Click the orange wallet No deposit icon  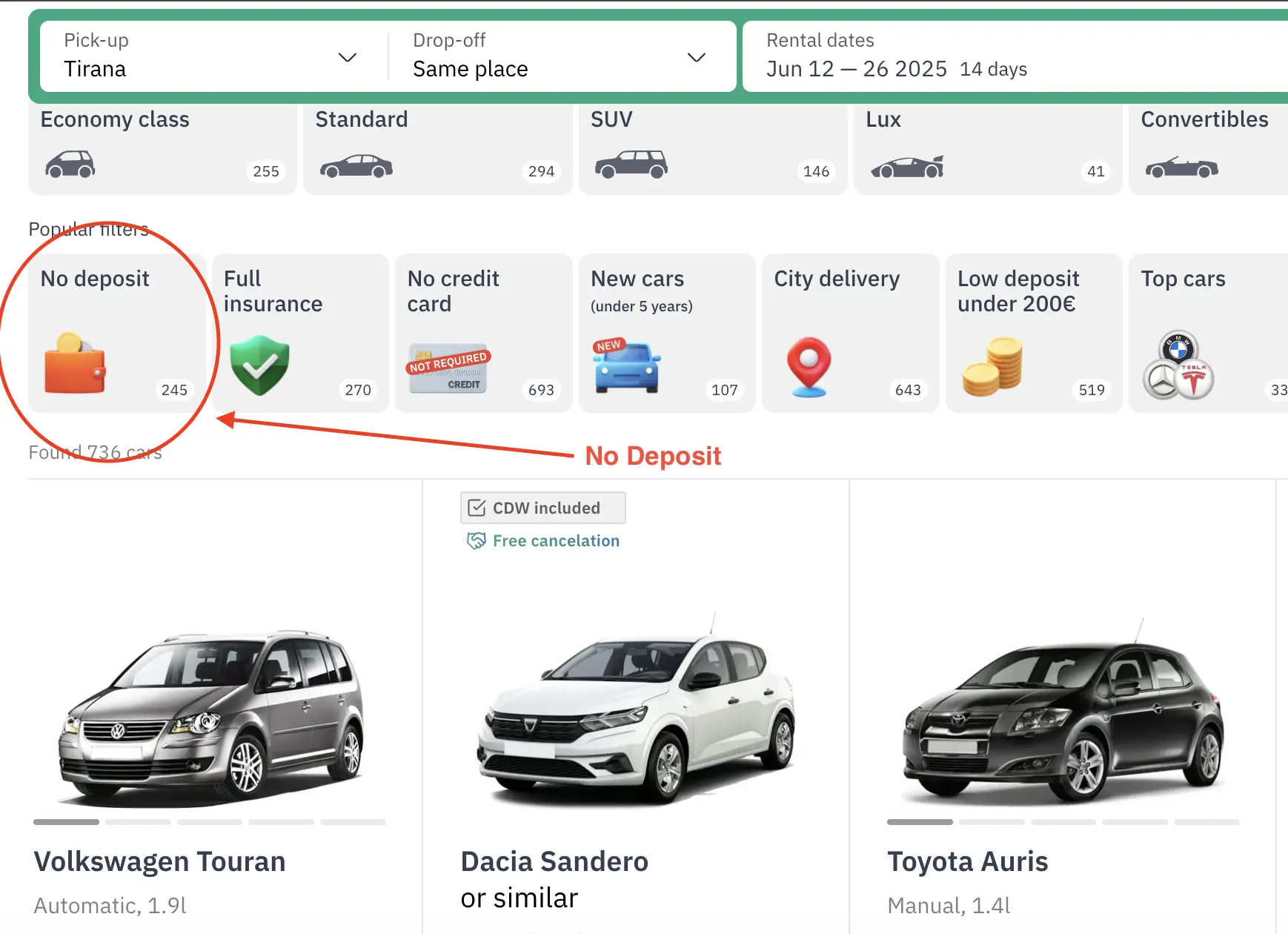click(x=75, y=363)
